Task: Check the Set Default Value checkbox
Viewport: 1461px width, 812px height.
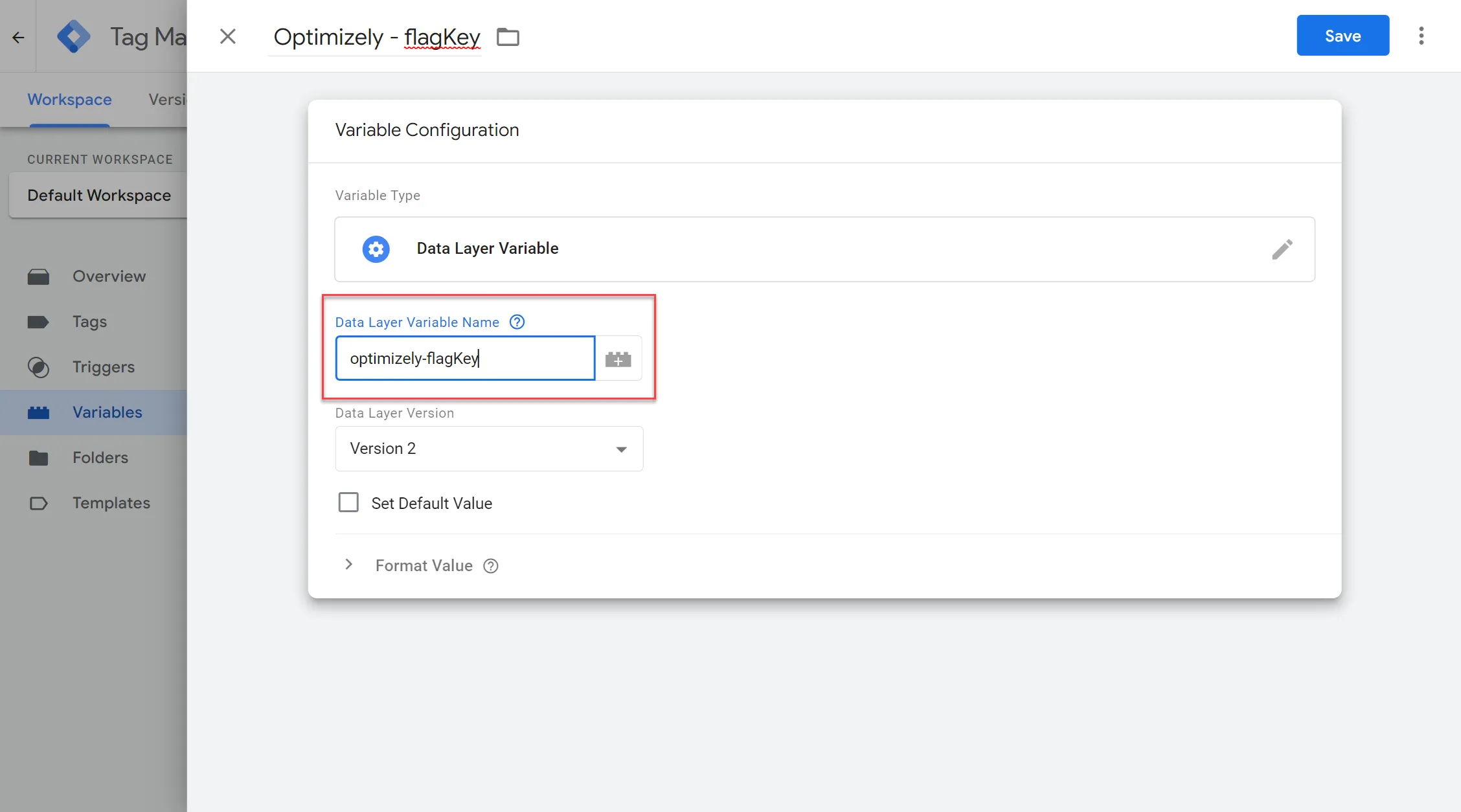Action: [x=348, y=502]
